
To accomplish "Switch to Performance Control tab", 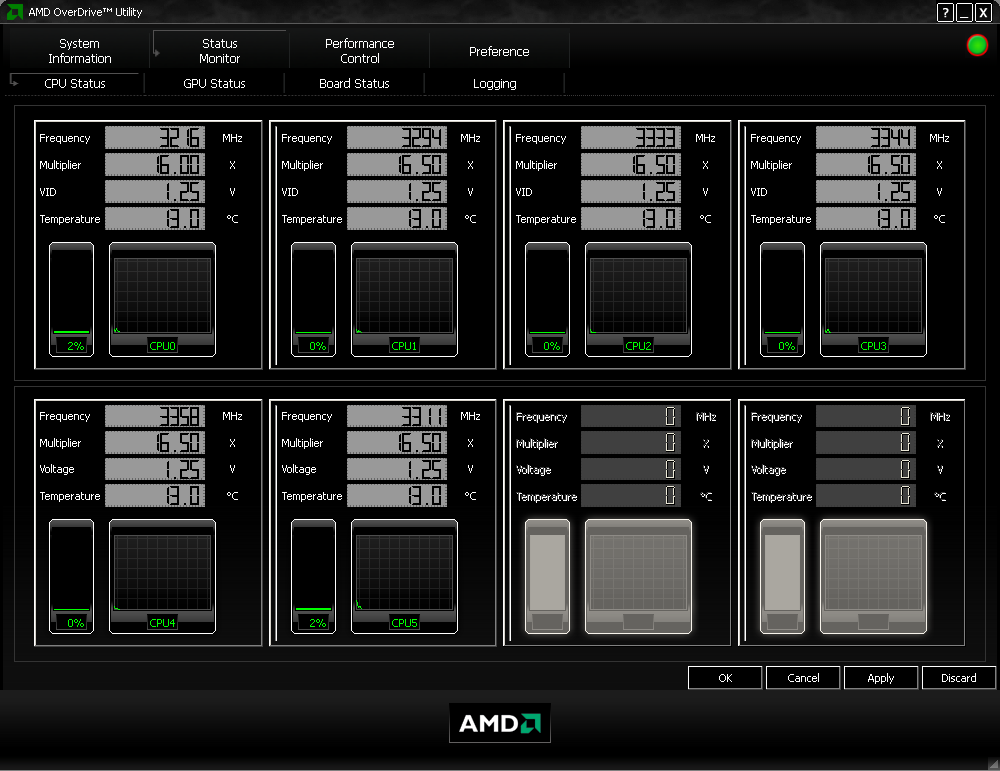I will [360, 51].
